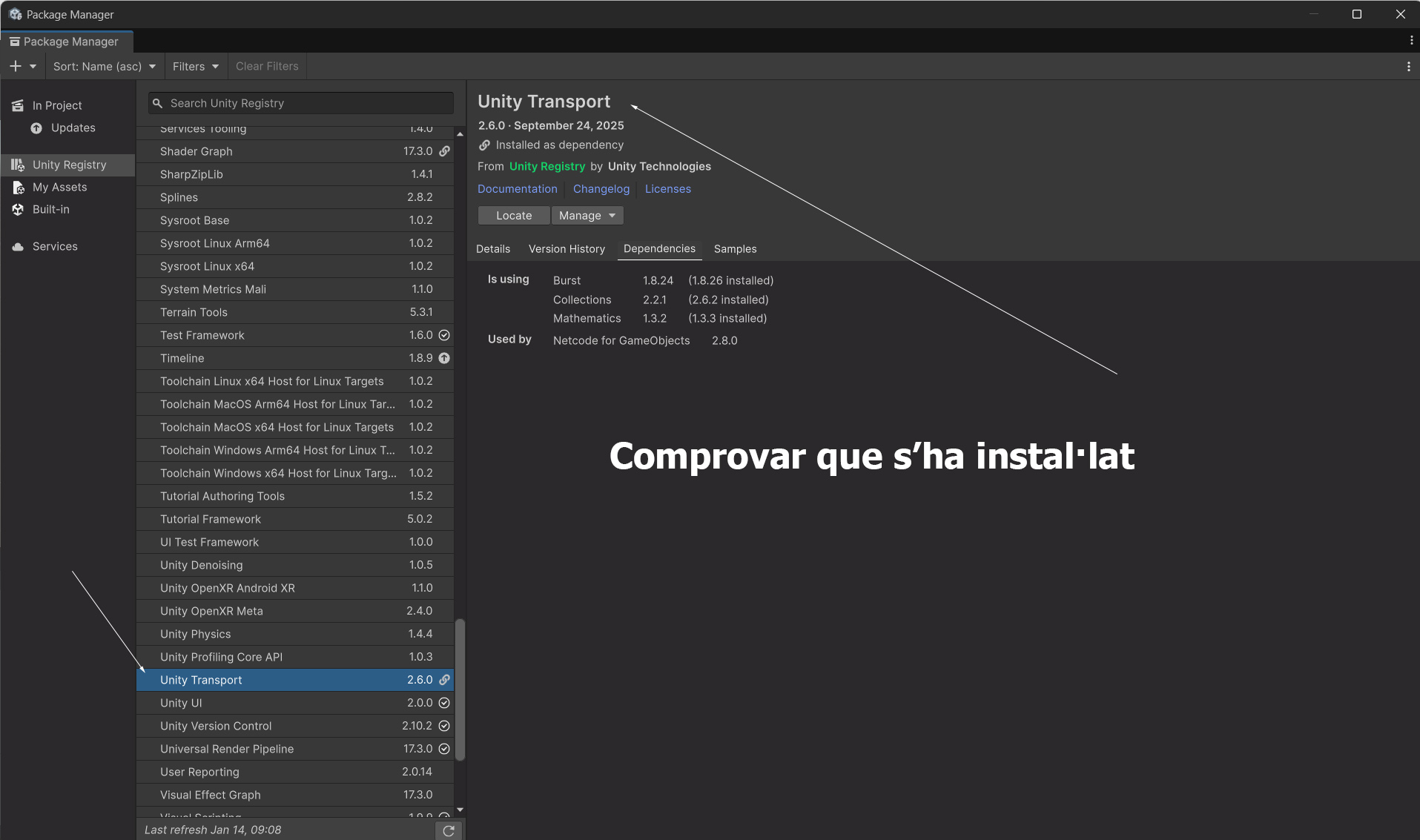Click the refresh package list icon
Screen dimensions: 1420x840
coord(448,830)
